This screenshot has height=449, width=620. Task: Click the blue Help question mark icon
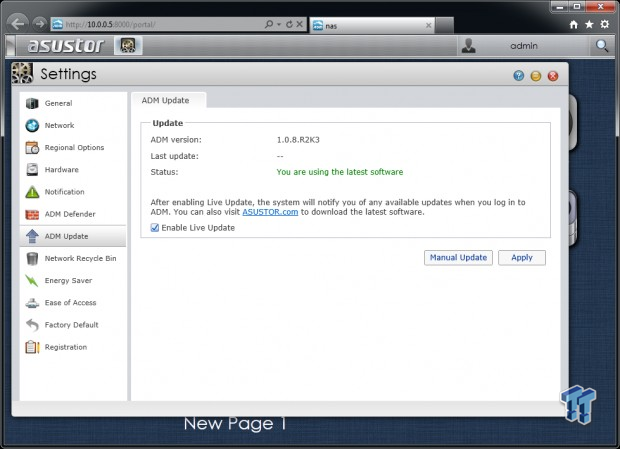tap(518, 76)
